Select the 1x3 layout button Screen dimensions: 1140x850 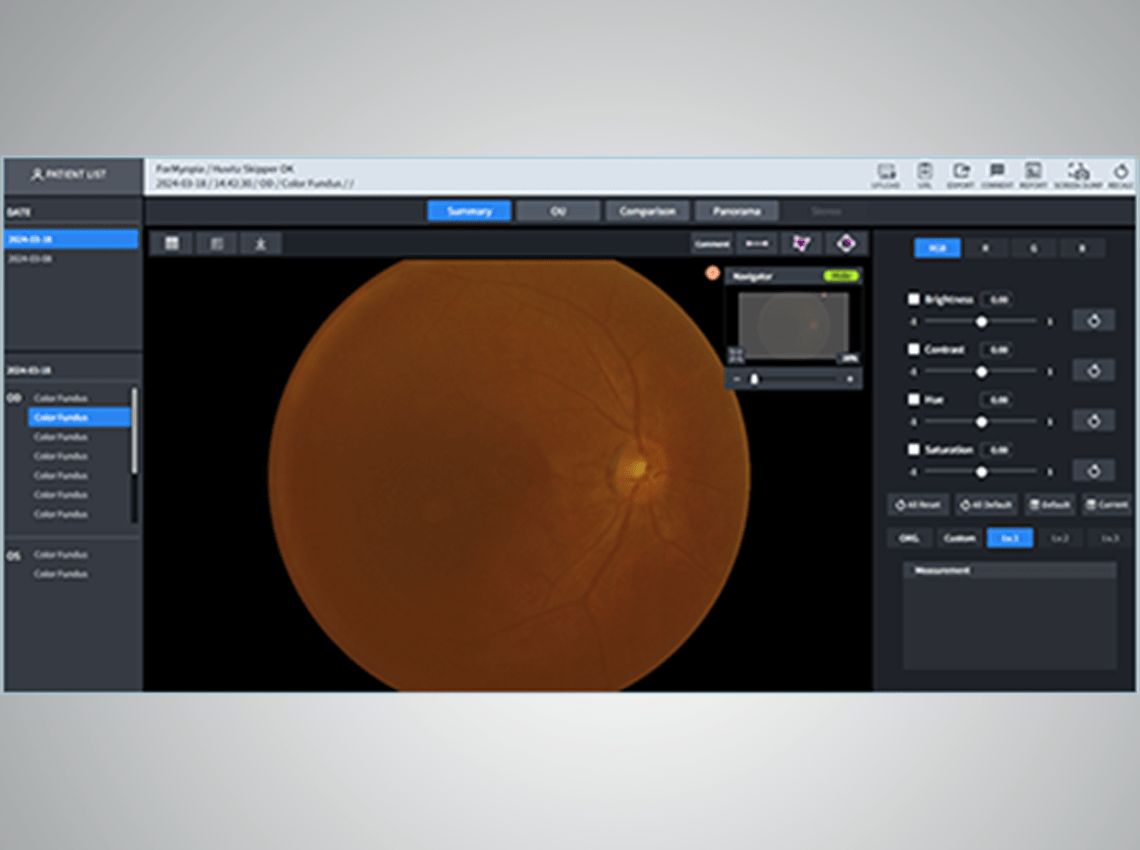[1109, 538]
